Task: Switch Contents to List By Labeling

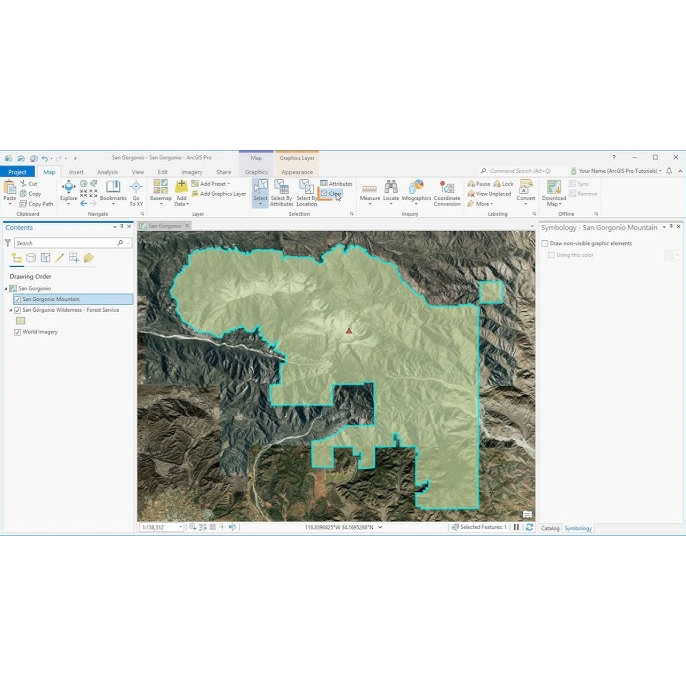Action: point(89,258)
